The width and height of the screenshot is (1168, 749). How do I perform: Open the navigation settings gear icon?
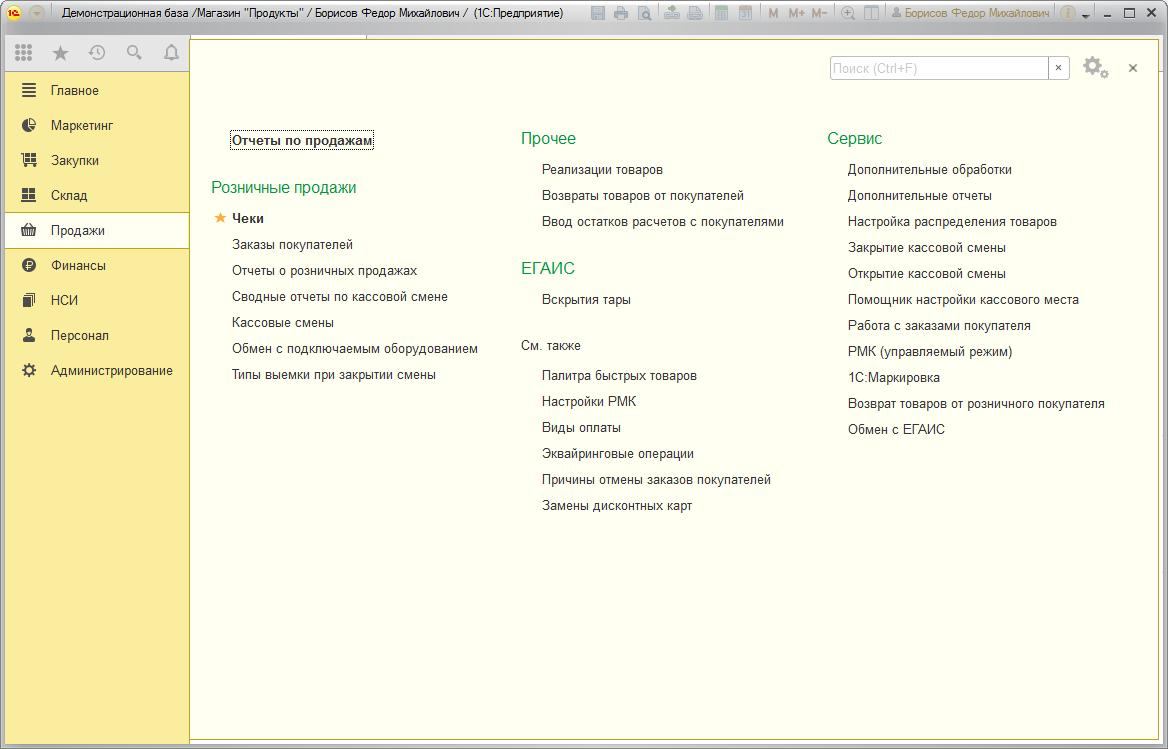tap(1095, 68)
